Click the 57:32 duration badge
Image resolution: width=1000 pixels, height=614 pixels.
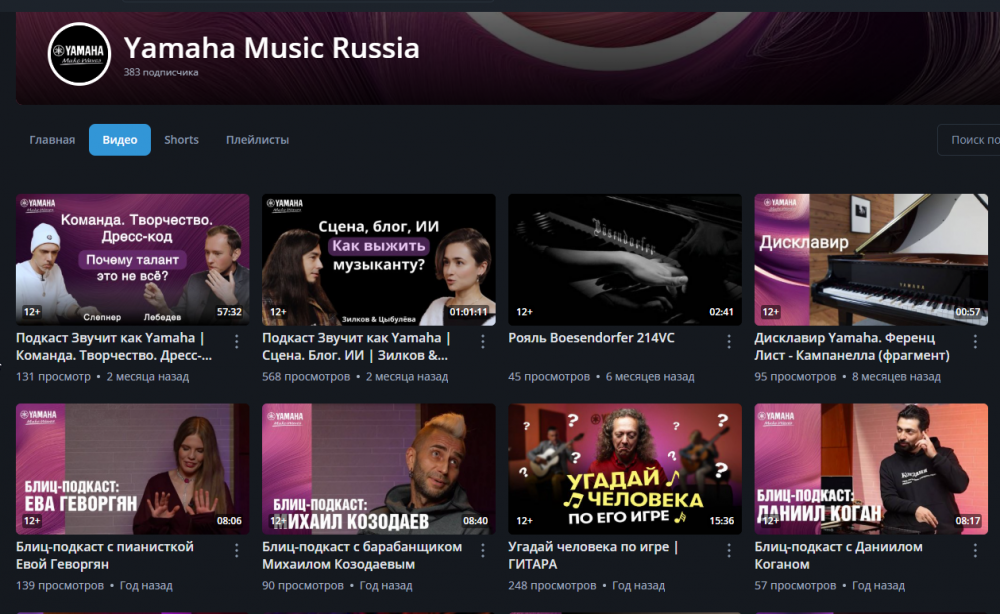coord(229,312)
